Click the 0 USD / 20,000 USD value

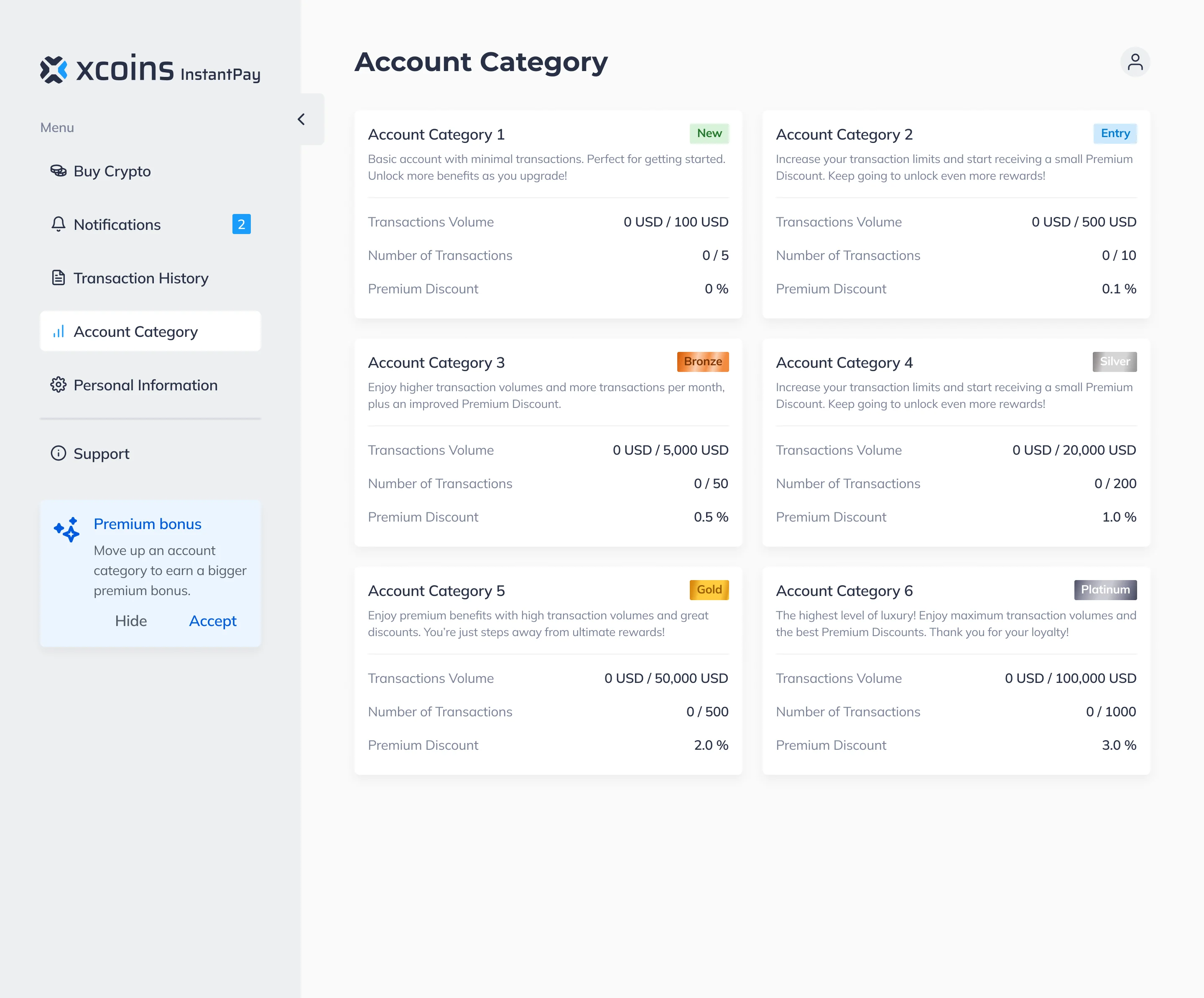(x=1074, y=450)
